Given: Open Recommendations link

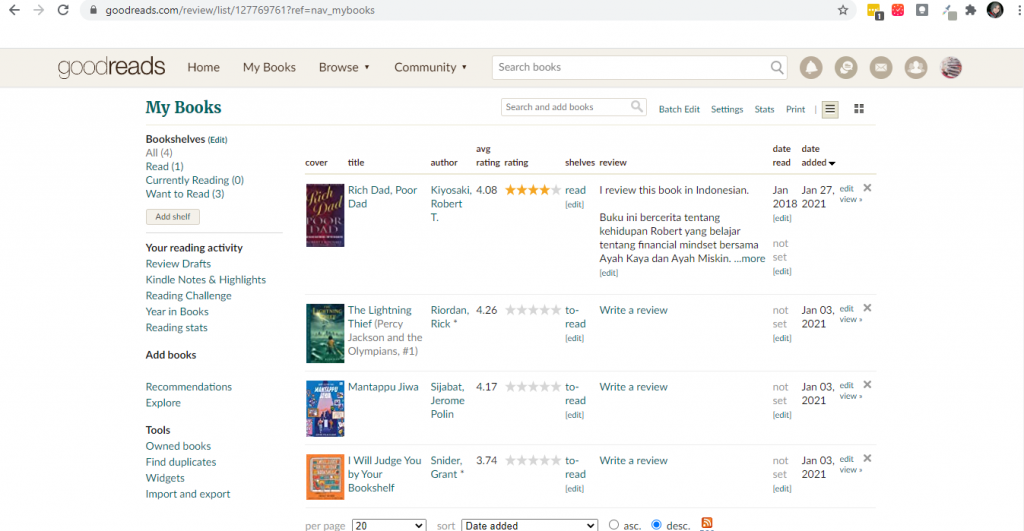Looking at the screenshot, I should click(189, 387).
